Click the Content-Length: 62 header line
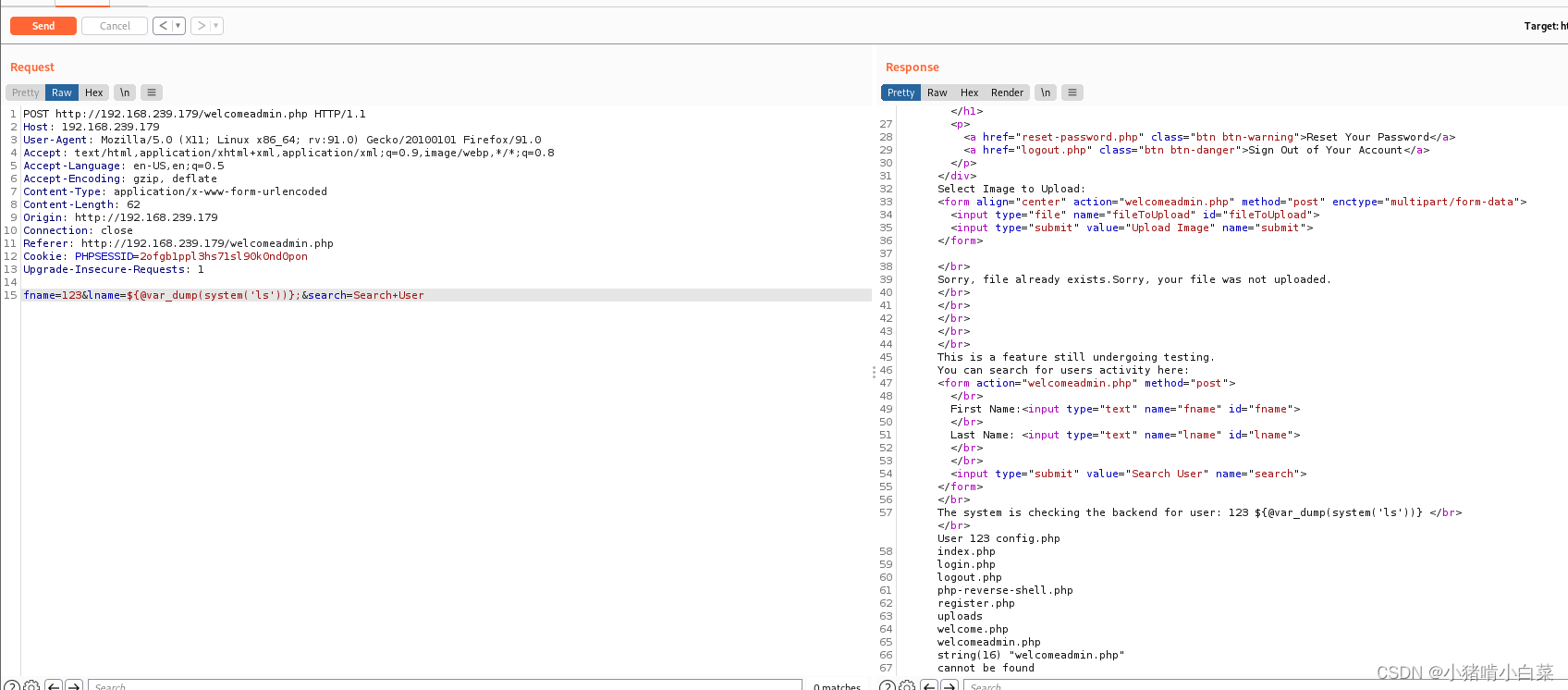 [81, 204]
